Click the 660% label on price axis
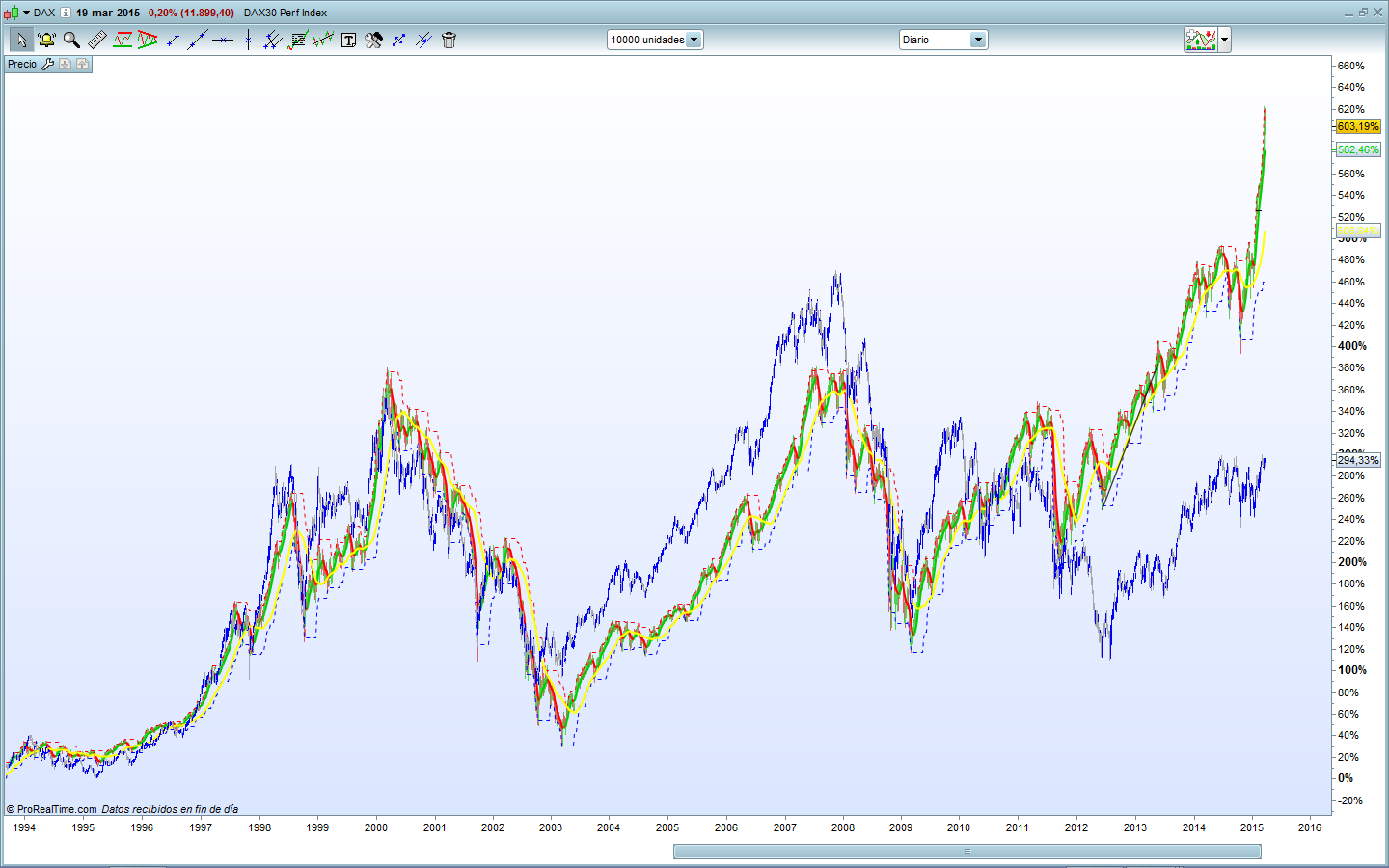The width and height of the screenshot is (1389, 868). pos(1351,66)
